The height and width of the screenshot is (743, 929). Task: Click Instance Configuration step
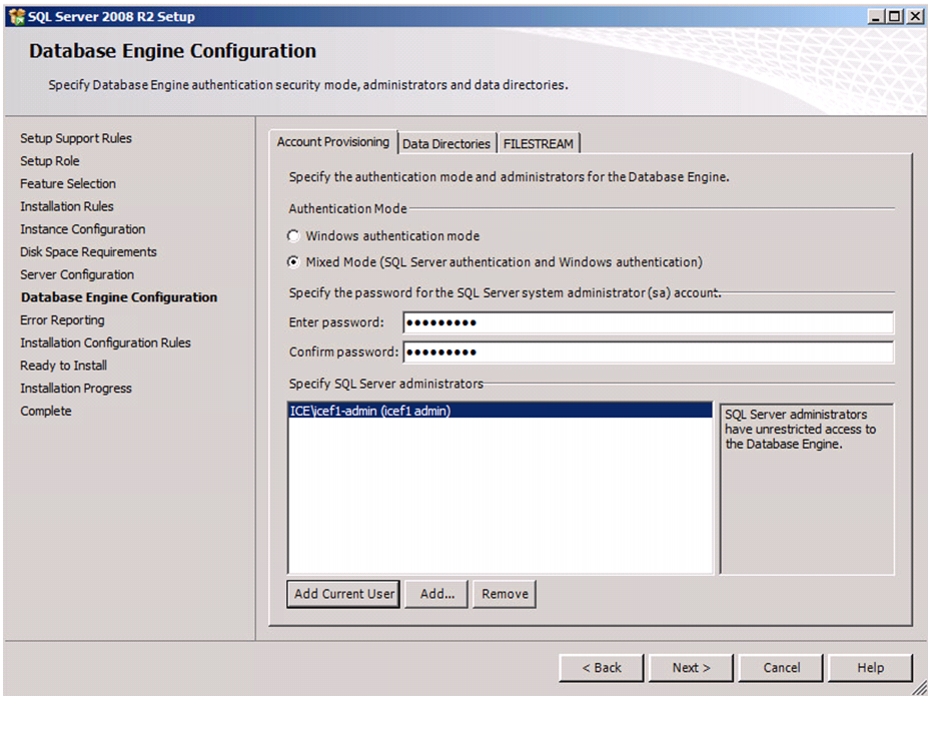[x=83, y=229]
